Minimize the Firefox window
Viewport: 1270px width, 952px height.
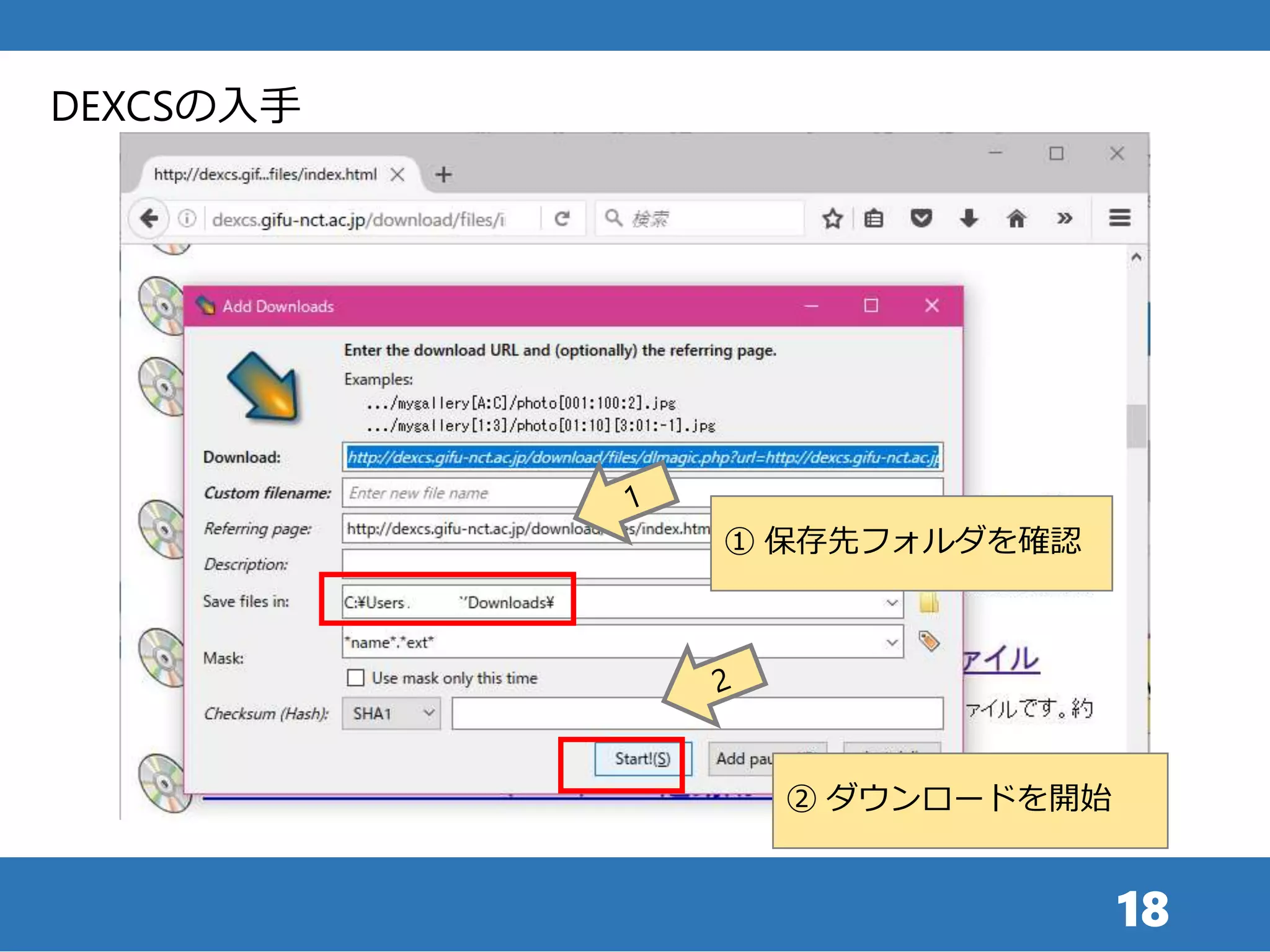point(996,153)
